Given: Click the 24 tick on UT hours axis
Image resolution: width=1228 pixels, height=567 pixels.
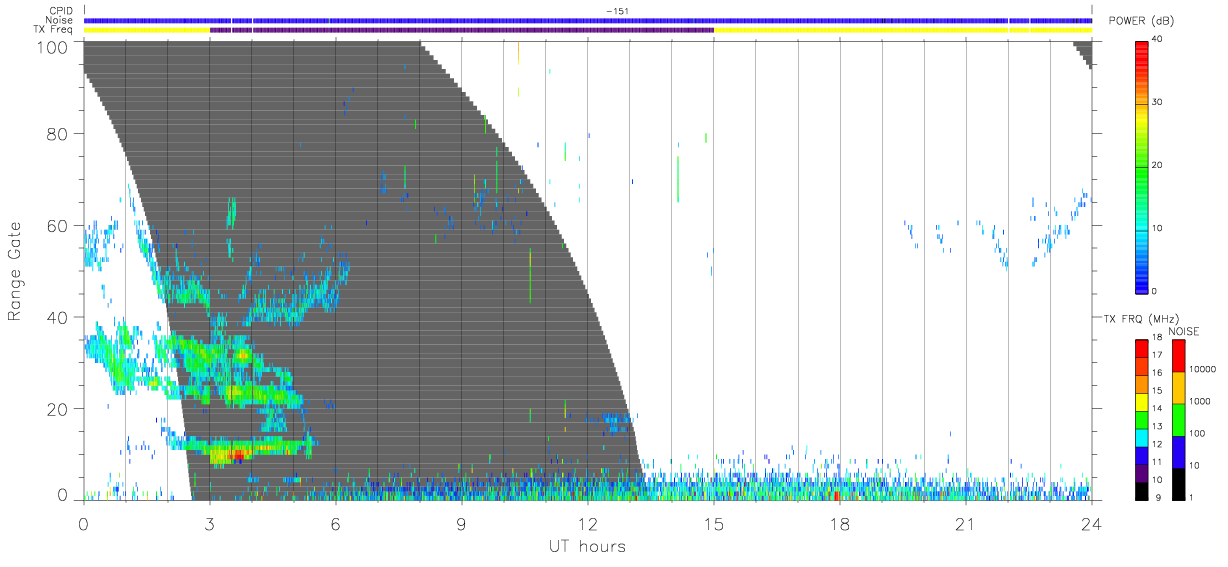Looking at the screenshot, I should click(1091, 523).
